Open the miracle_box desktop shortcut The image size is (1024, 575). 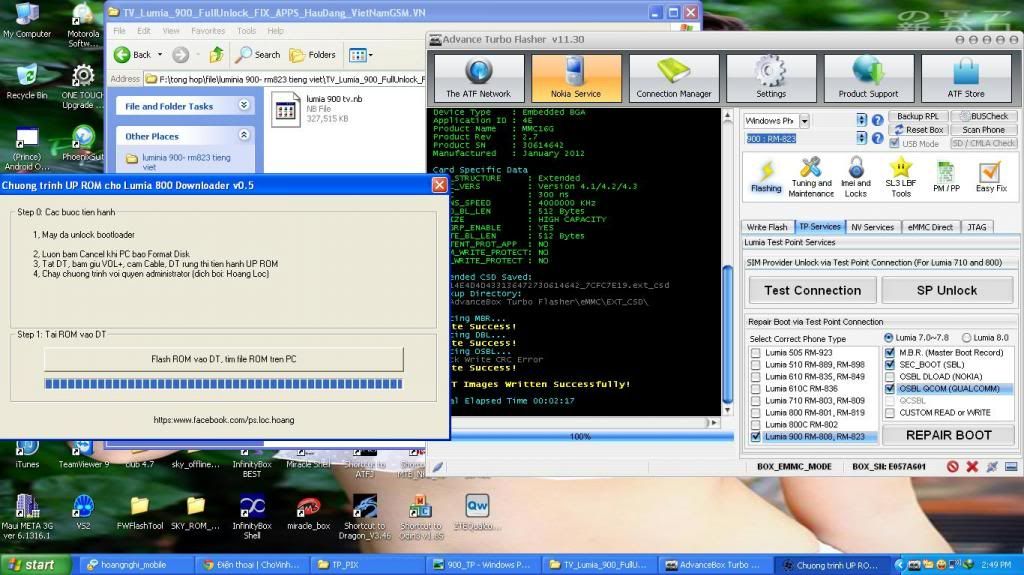[308, 513]
